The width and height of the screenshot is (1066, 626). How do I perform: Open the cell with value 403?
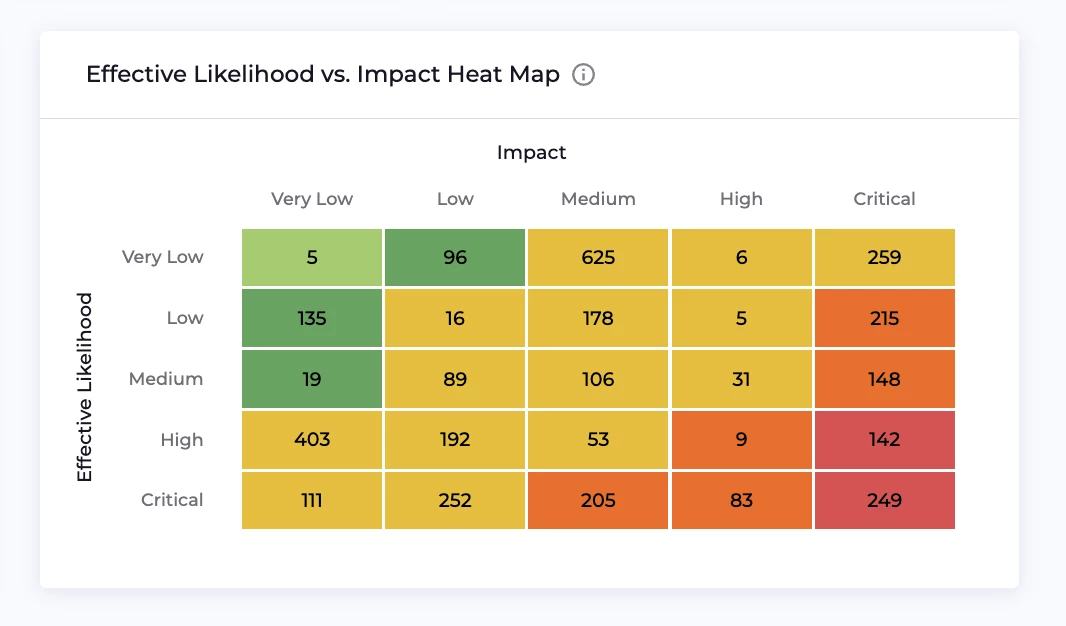pos(312,440)
